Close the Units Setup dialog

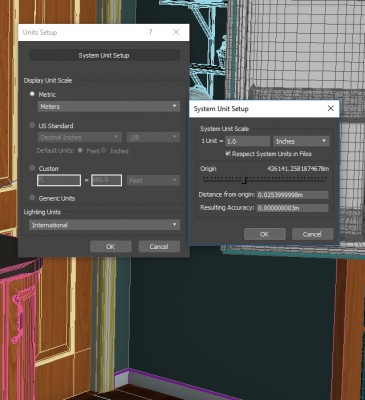176,32
